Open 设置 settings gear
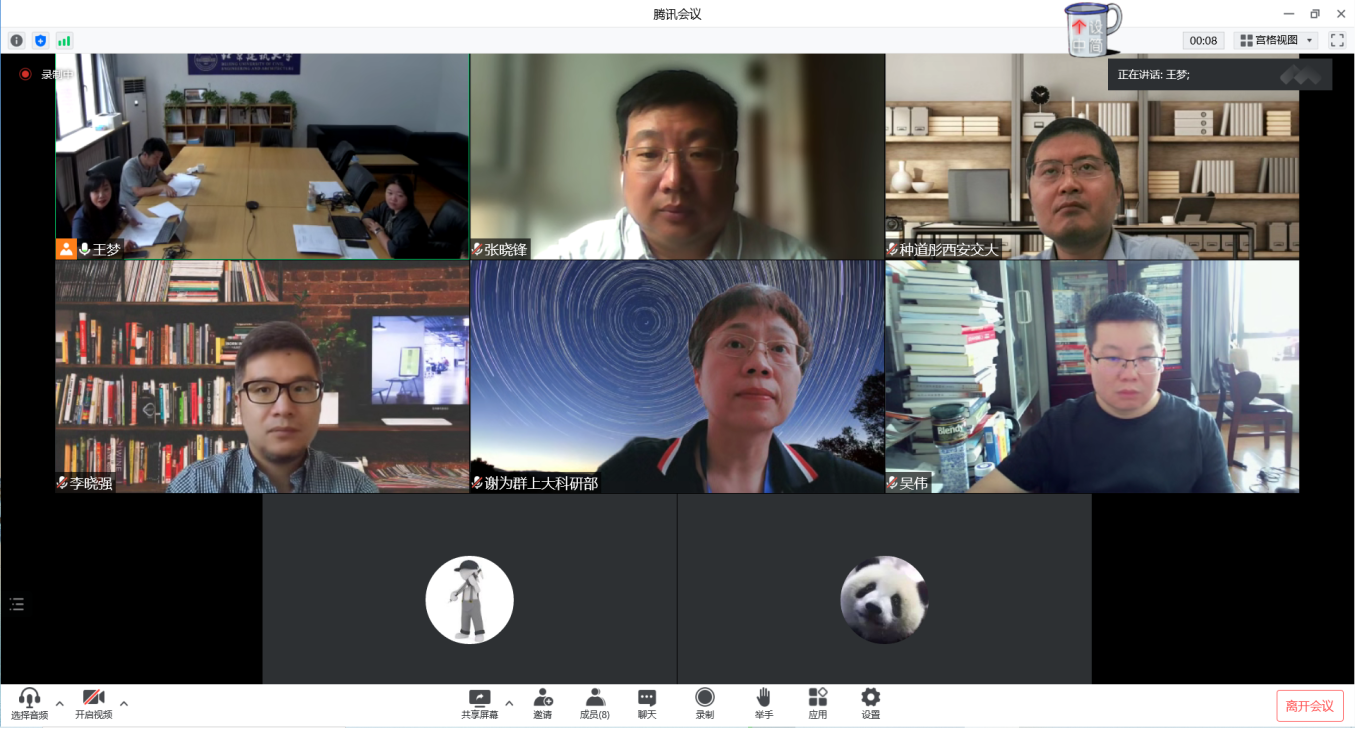 point(870,703)
